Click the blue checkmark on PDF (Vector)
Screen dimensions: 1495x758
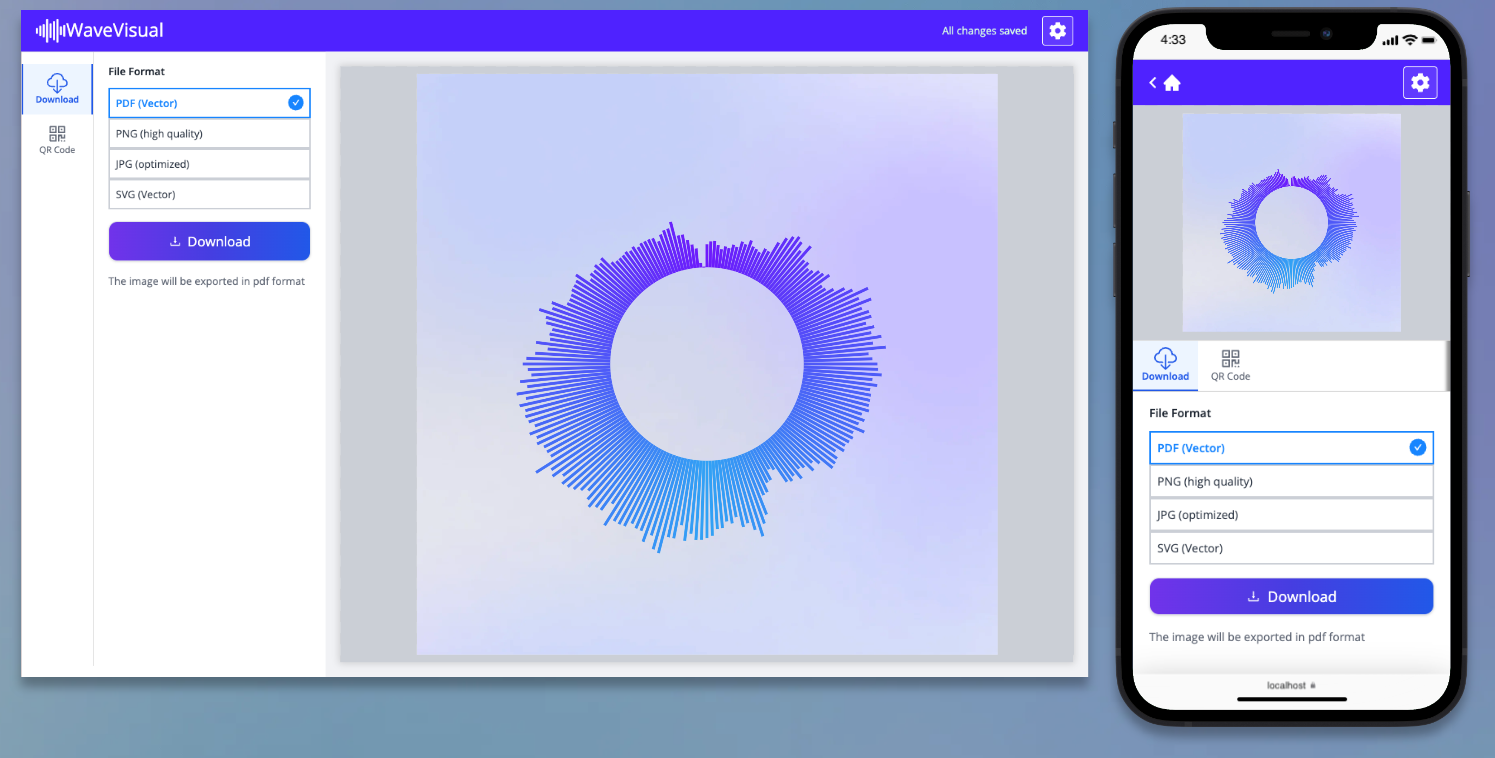pyautogui.click(x=295, y=102)
